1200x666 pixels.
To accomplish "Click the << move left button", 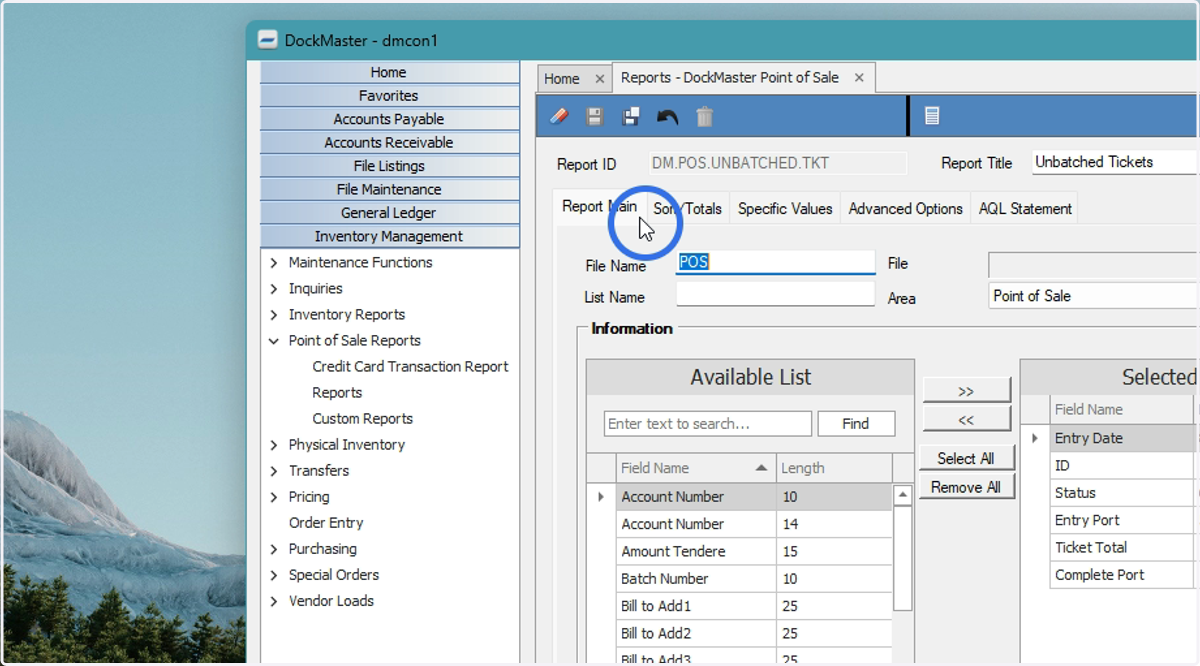I will click(x=966, y=420).
